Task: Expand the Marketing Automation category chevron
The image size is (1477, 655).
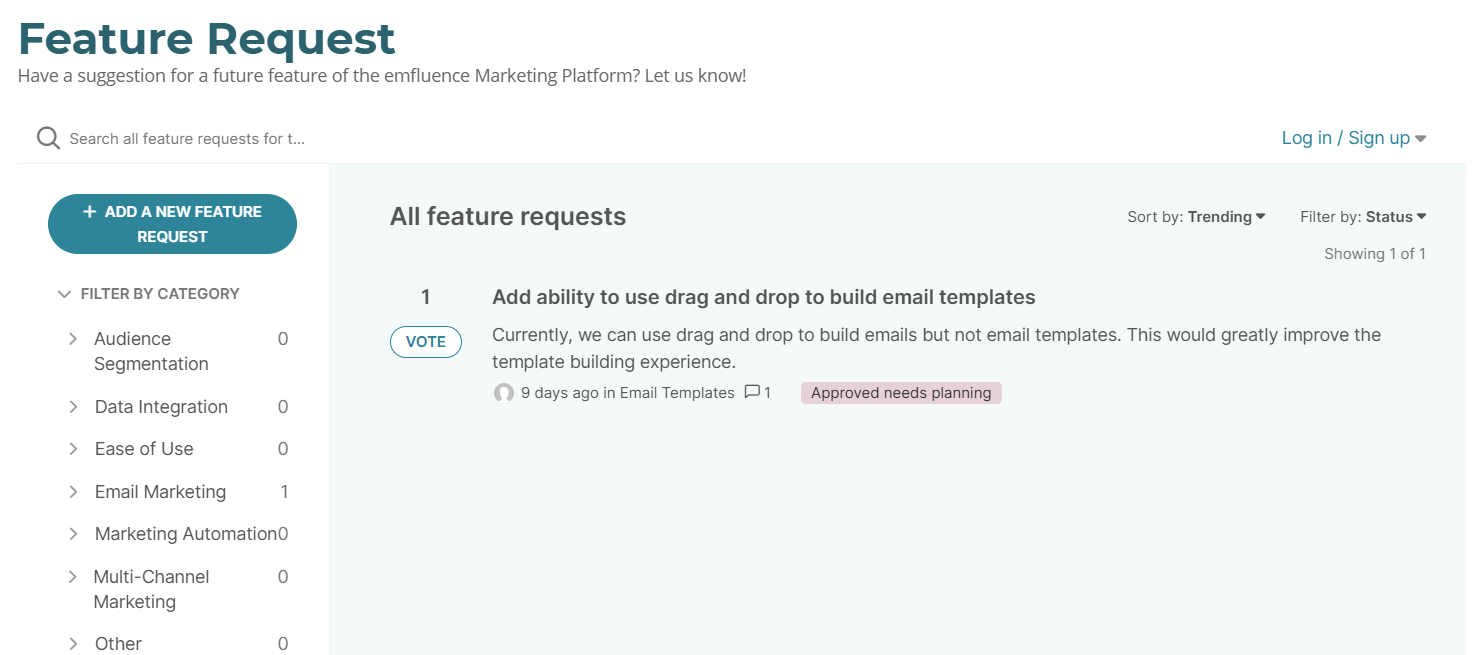Action: tap(73, 534)
